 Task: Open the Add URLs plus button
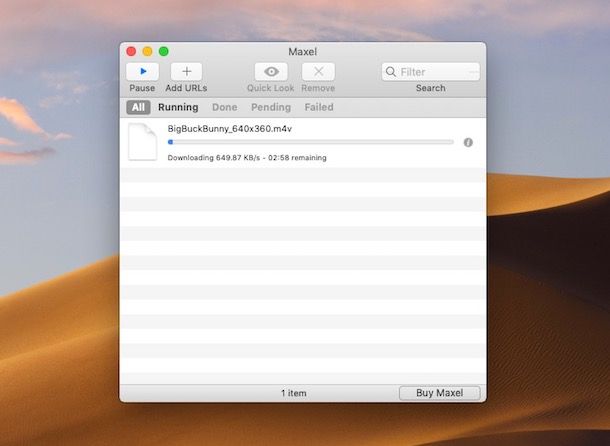click(x=186, y=72)
